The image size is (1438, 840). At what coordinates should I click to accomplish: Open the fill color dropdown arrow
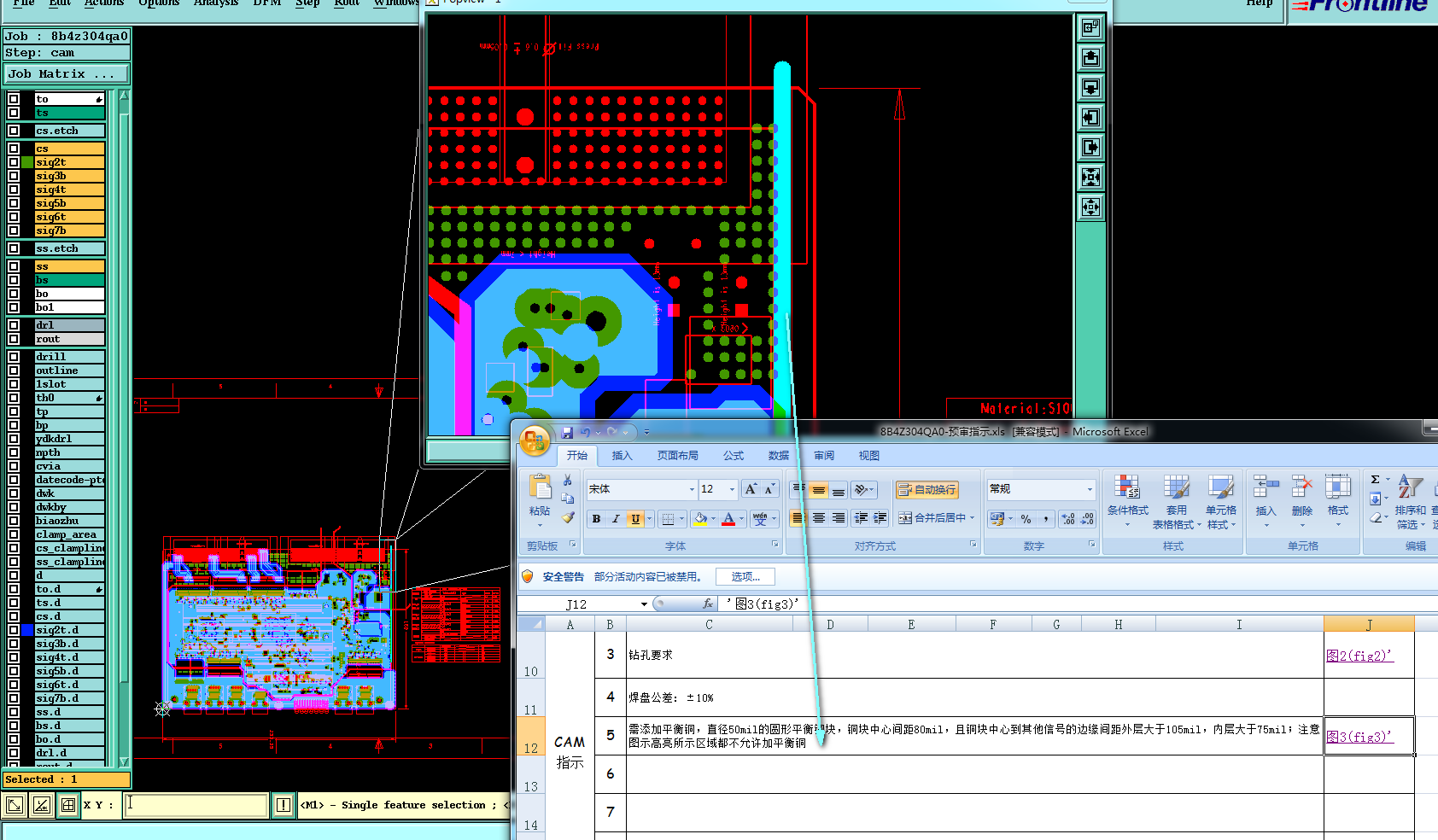714,519
